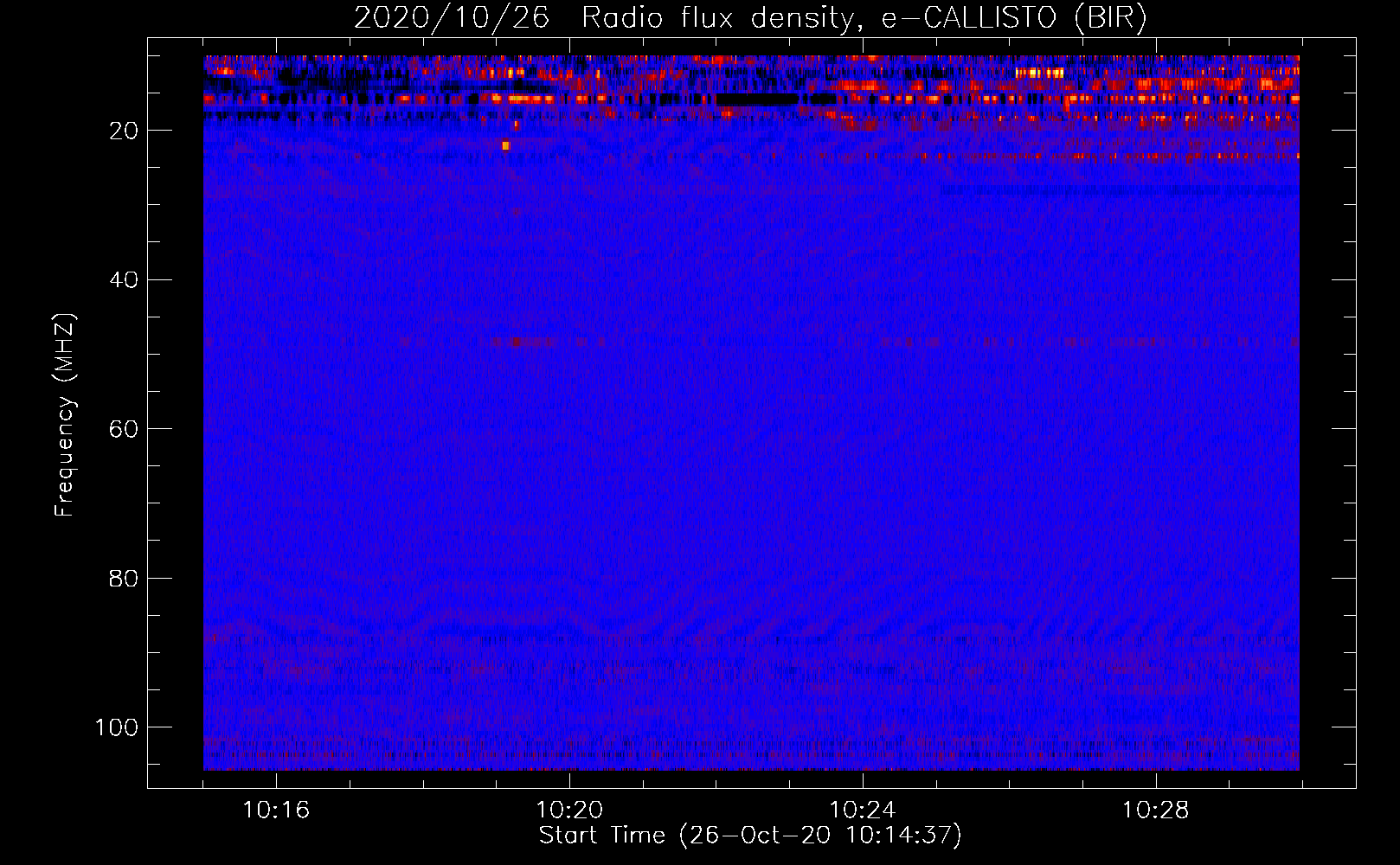Click the "Start Time (26-Oct-20 10:14:37)" label

[x=750, y=836]
